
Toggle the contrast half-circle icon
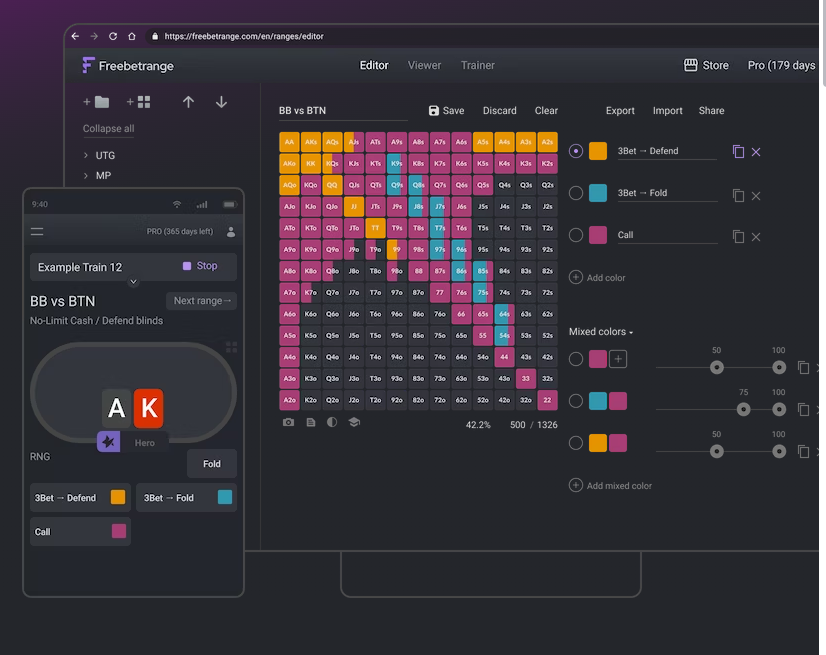(x=332, y=422)
